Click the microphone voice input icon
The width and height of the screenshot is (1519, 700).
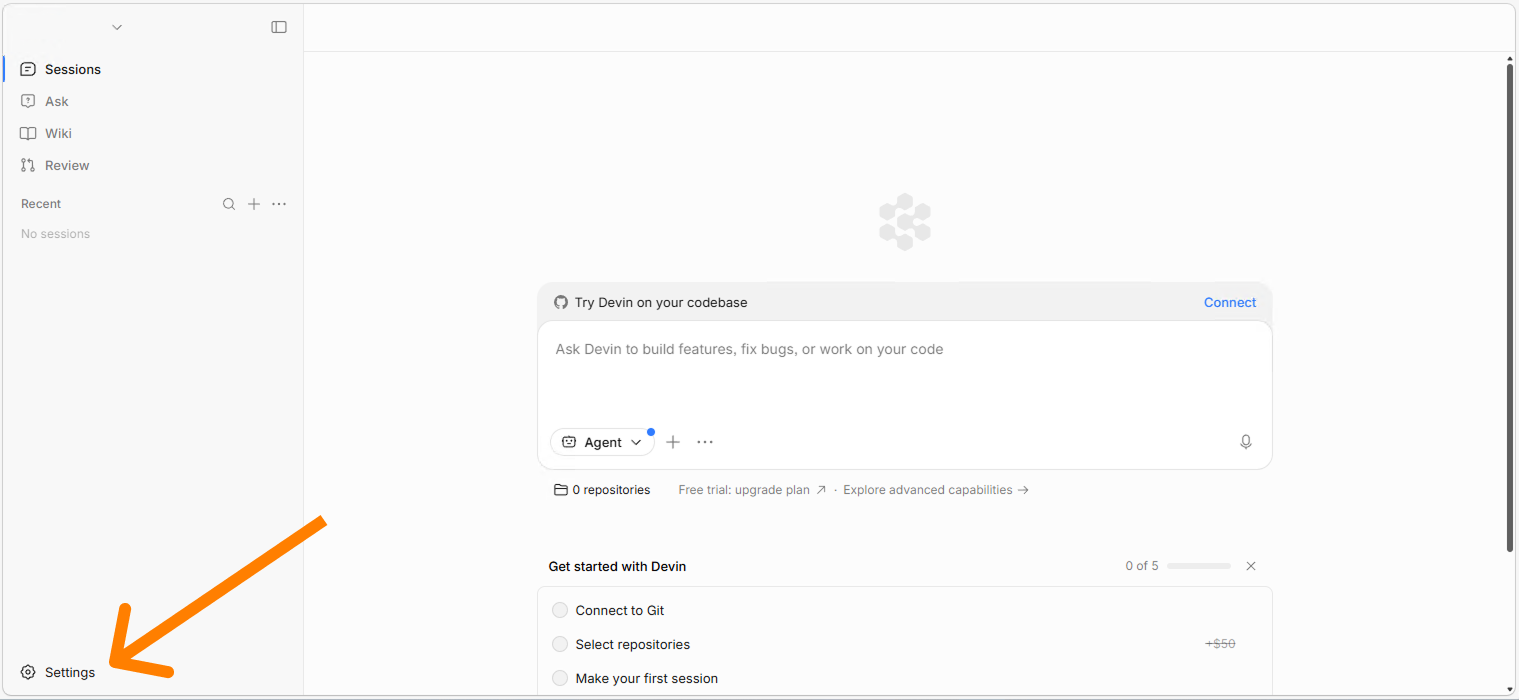[x=1245, y=442]
